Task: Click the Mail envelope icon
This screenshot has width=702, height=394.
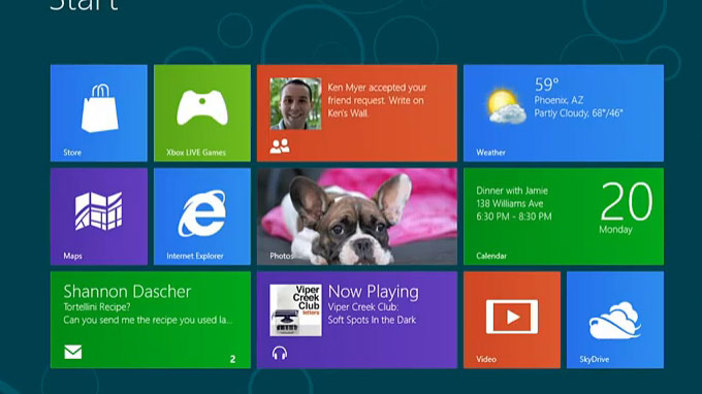Action: point(73,352)
